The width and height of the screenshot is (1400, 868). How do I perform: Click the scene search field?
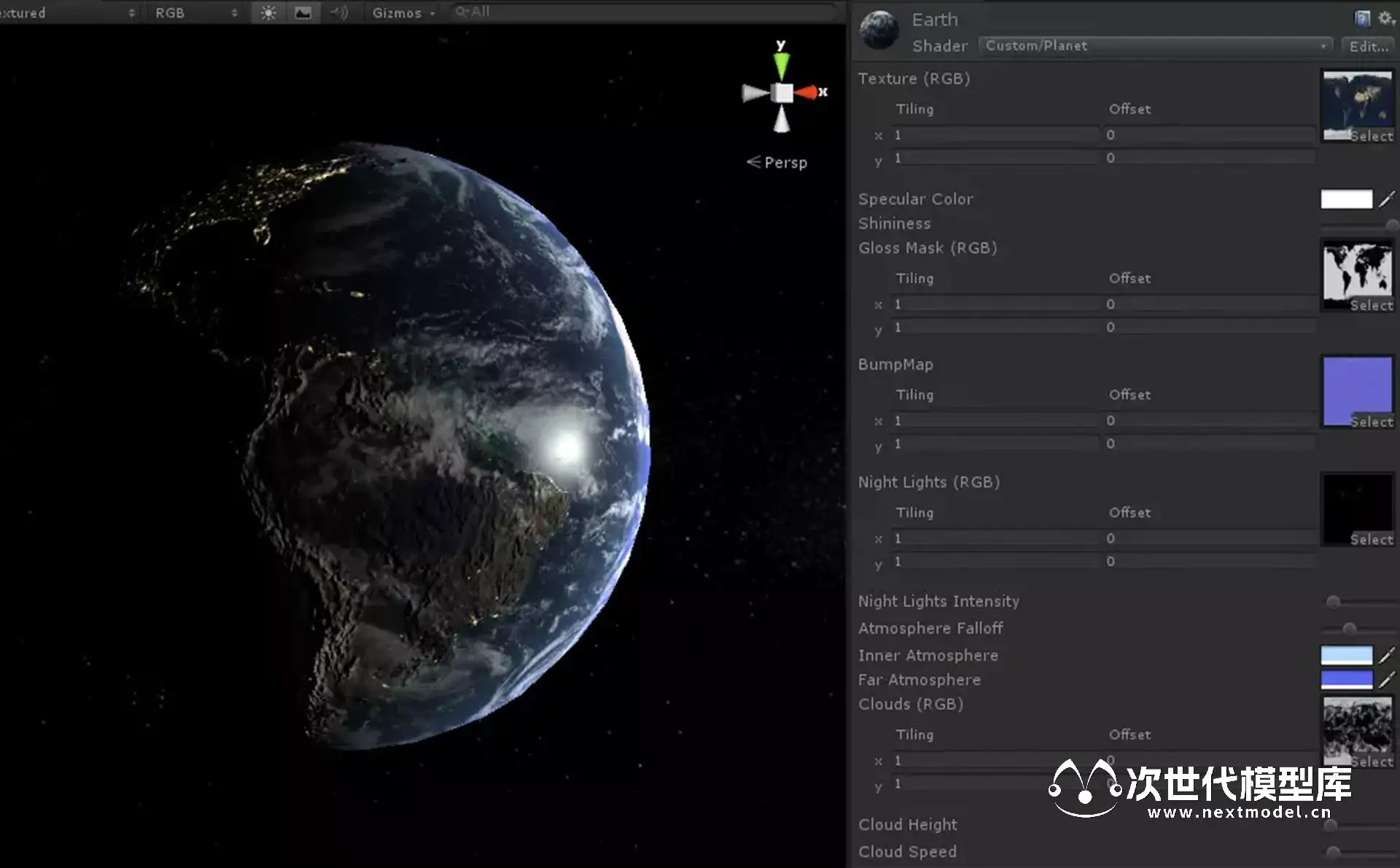[x=642, y=12]
